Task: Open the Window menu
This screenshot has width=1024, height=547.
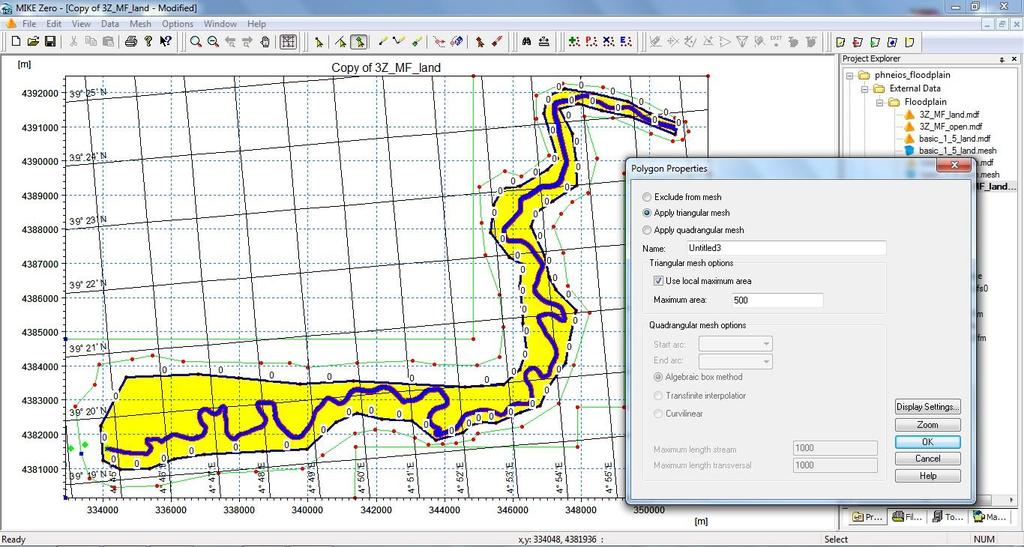Action: coord(220,23)
